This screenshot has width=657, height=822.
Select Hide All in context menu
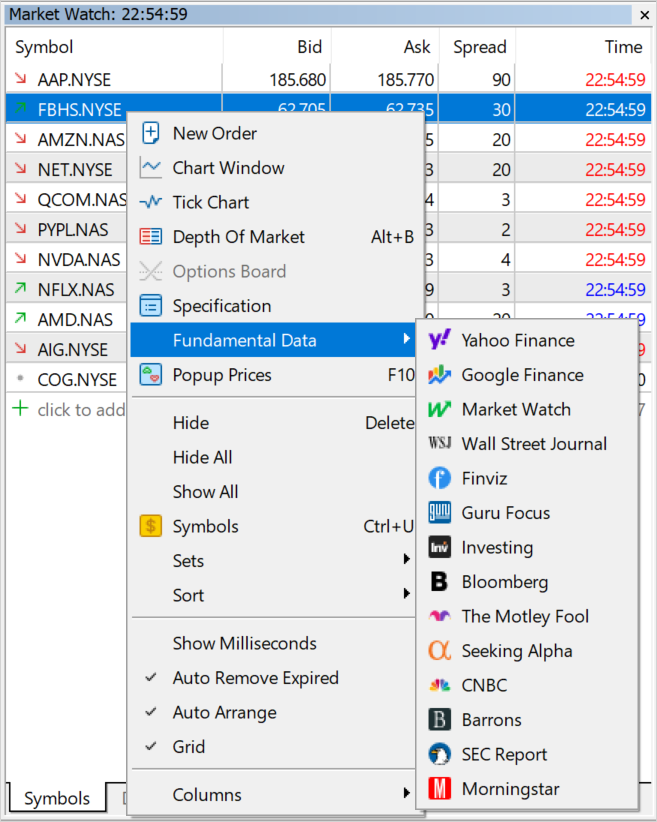(x=202, y=457)
